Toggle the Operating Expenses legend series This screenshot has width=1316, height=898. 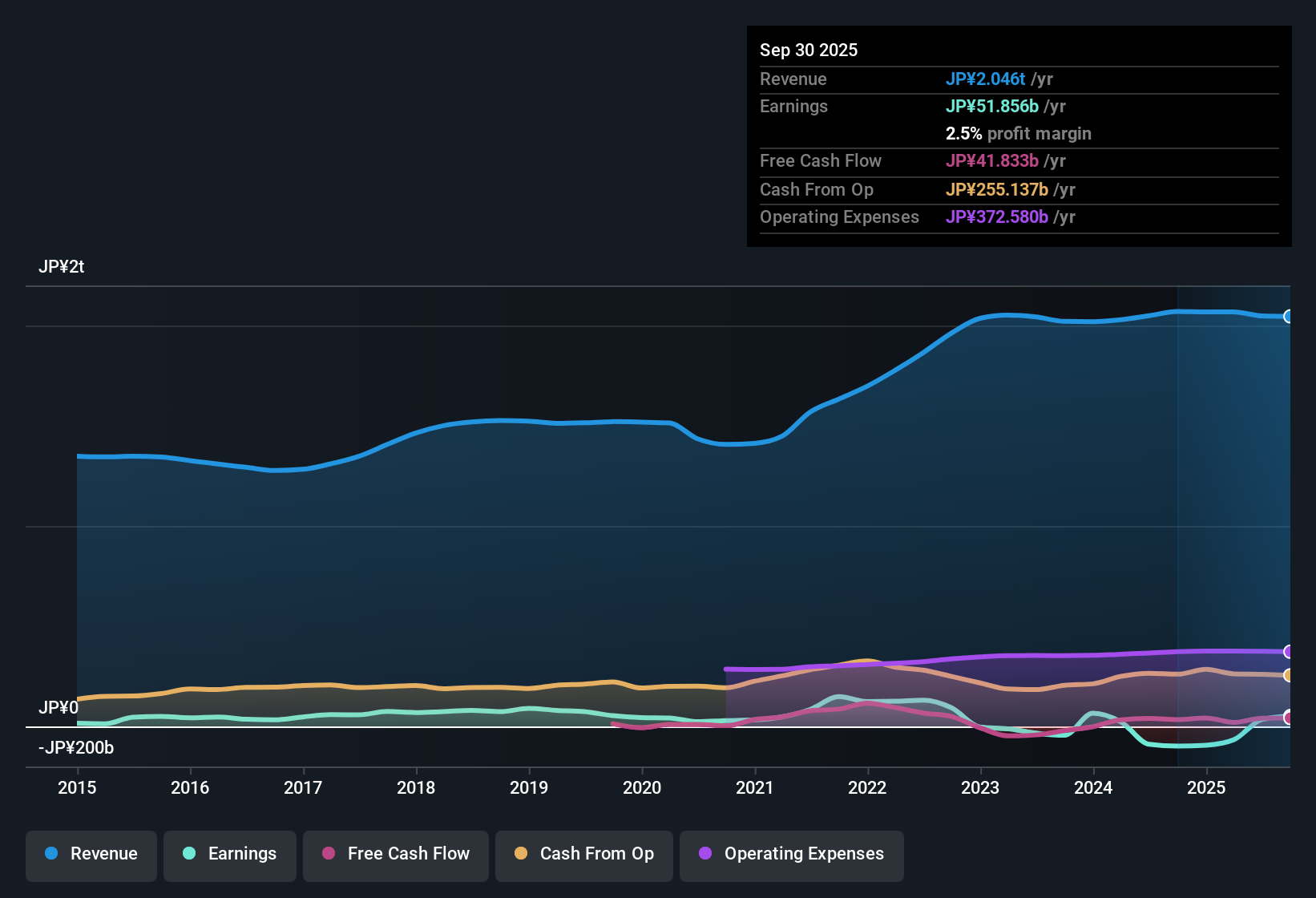point(792,855)
